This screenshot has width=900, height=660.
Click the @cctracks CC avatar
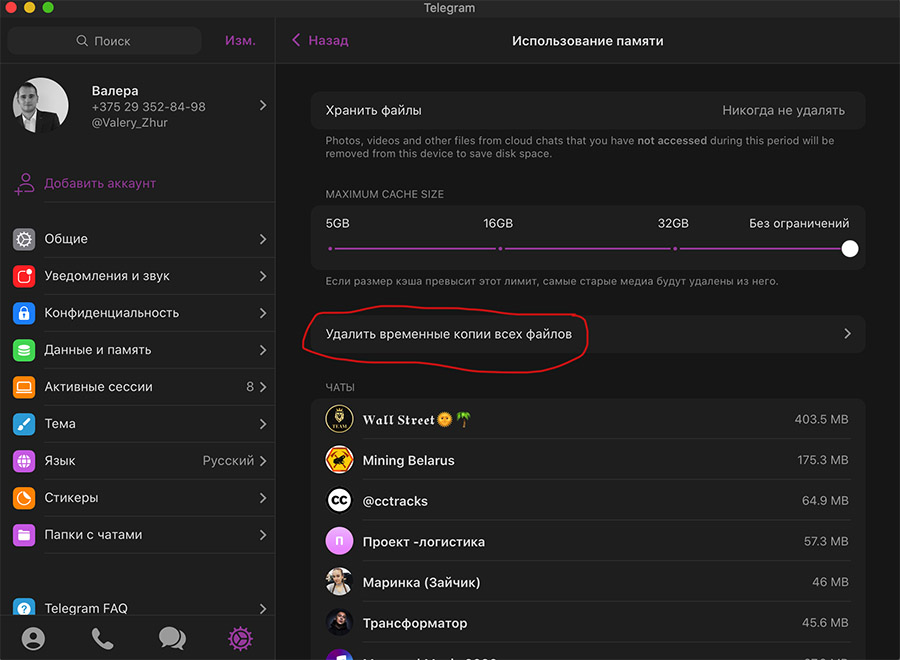[339, 500]
